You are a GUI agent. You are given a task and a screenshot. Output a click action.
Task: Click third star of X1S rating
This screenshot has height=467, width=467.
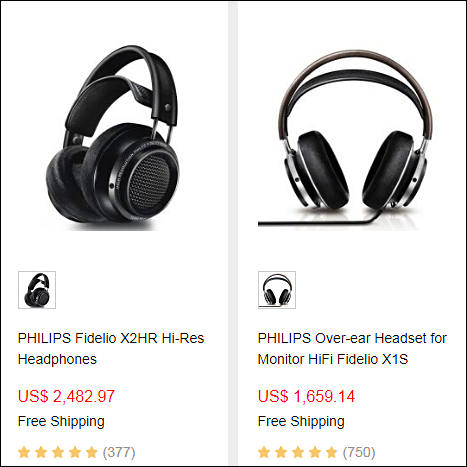pos(298,452)
